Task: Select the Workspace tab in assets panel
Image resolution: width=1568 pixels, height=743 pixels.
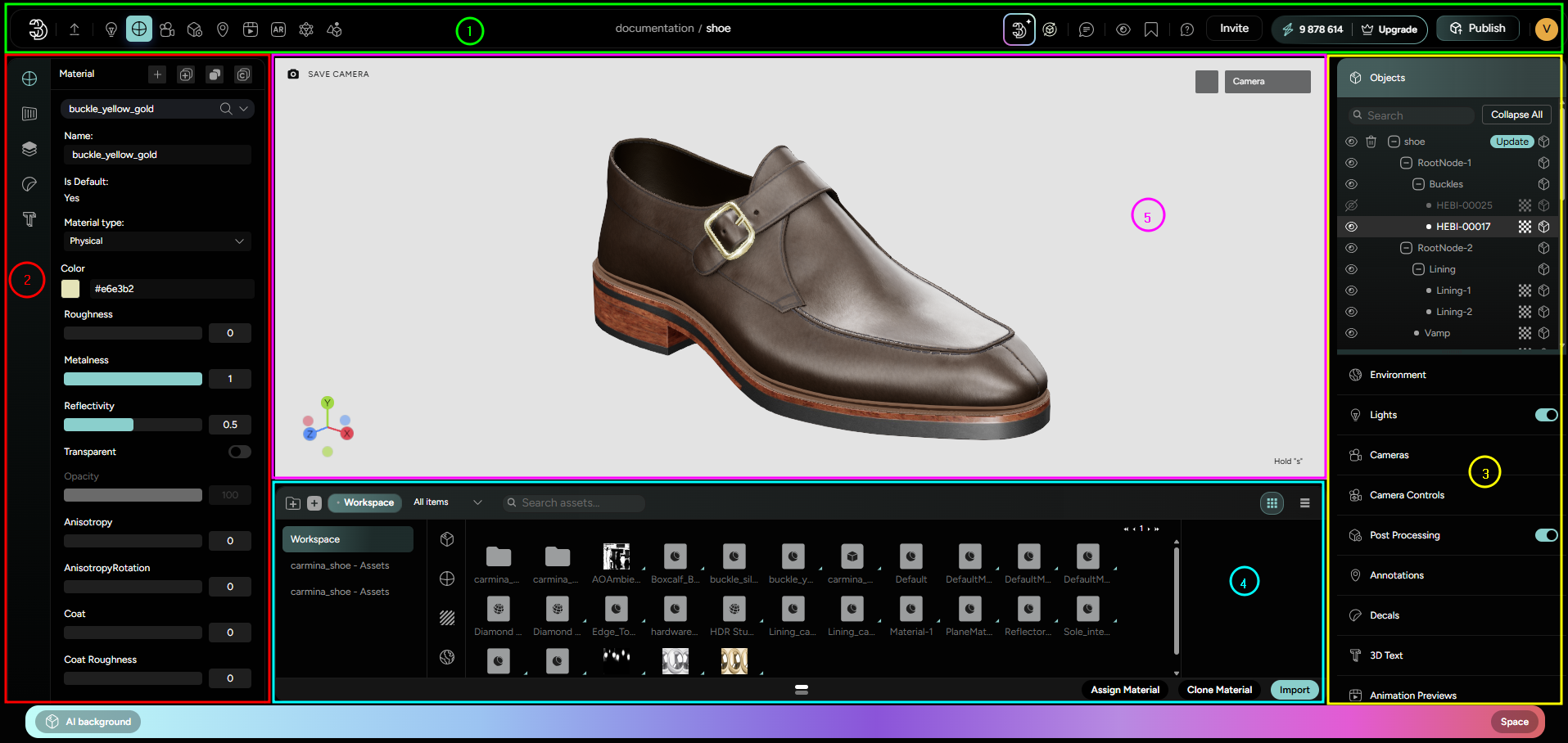Action: [365, 502]
